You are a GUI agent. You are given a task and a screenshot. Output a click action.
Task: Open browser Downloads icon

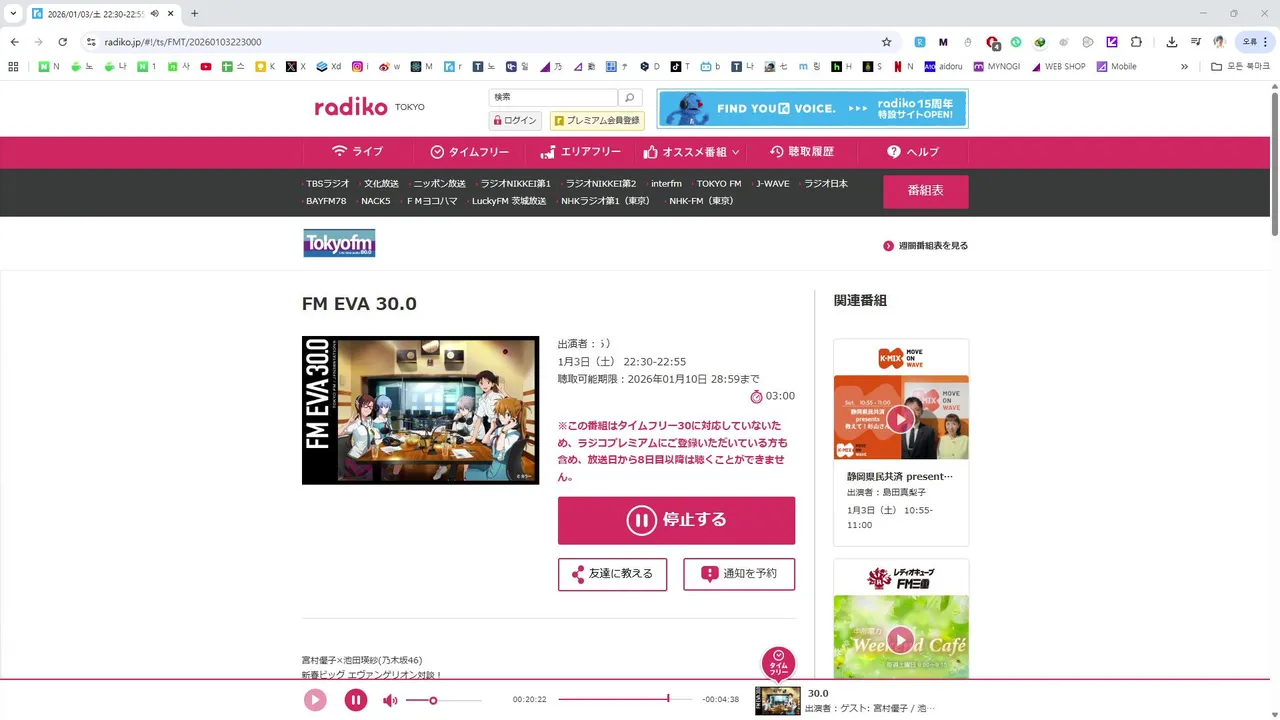click(1171, 42)
